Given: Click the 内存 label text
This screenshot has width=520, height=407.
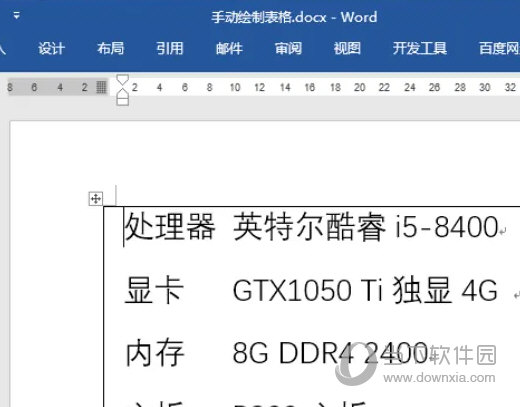Looking at the screenshot, I should click(155, 353).
